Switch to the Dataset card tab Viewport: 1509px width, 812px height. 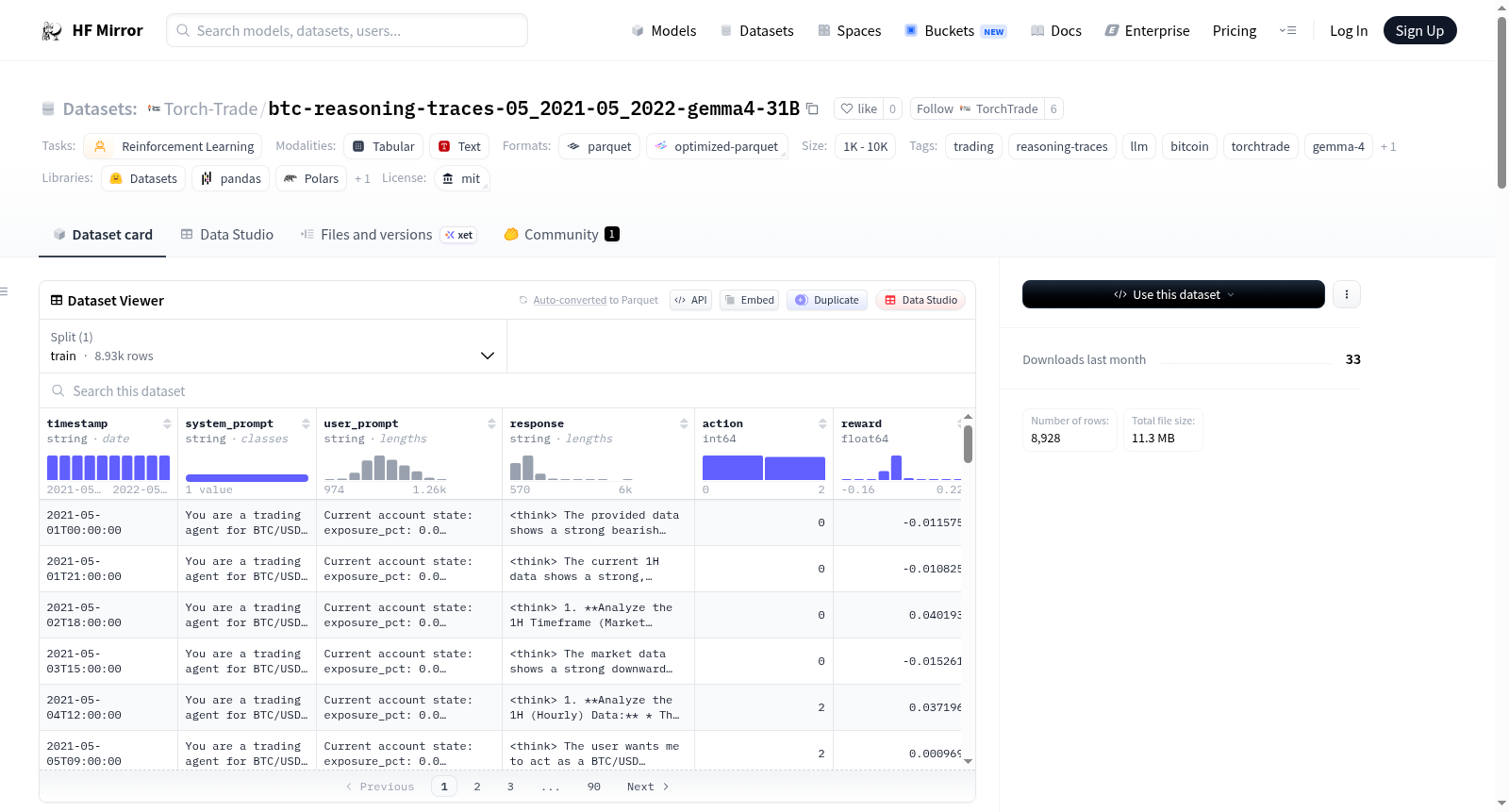tap(102, 235)
